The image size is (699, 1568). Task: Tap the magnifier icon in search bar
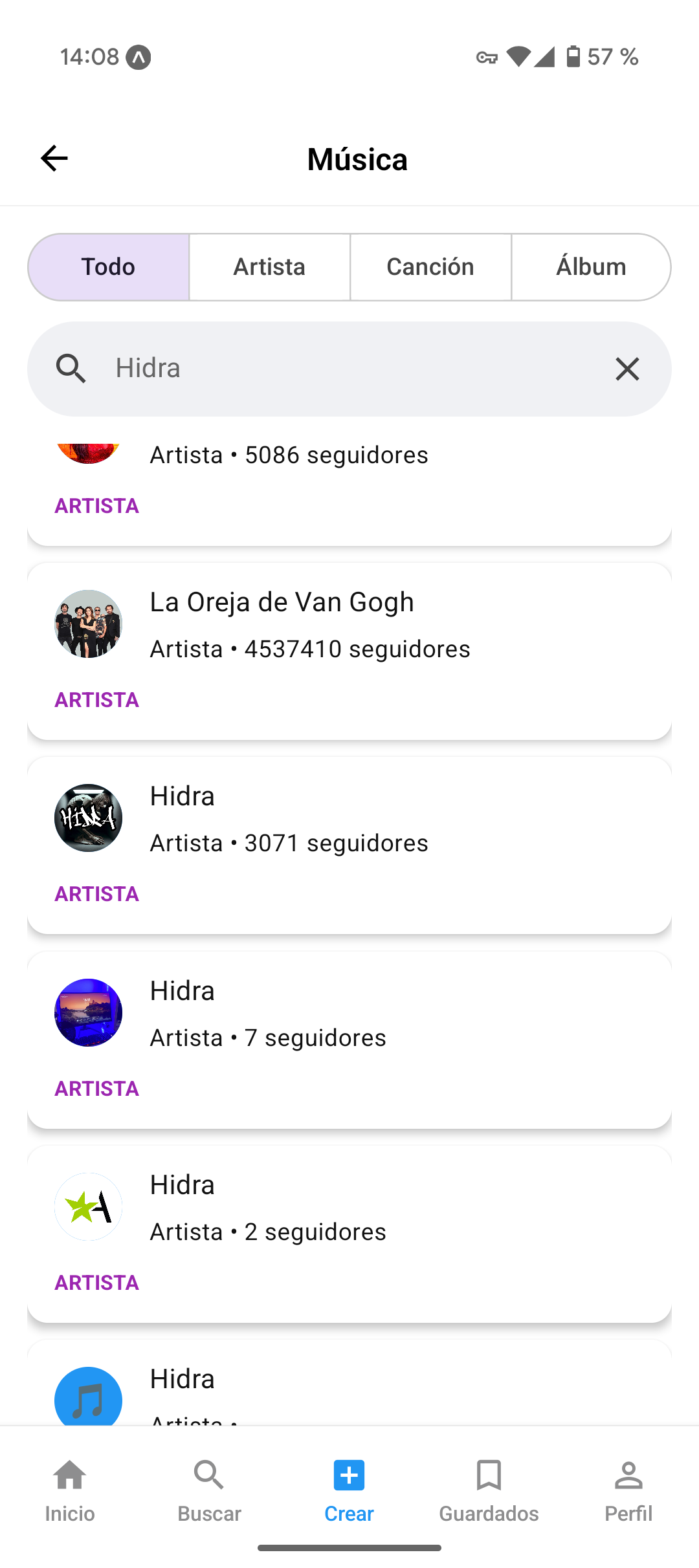pyautogui.click(x=71, y=369)
